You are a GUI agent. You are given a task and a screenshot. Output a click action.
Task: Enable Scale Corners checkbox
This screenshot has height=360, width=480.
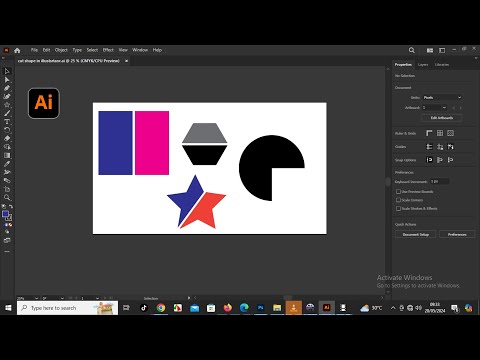coord(398,200)
